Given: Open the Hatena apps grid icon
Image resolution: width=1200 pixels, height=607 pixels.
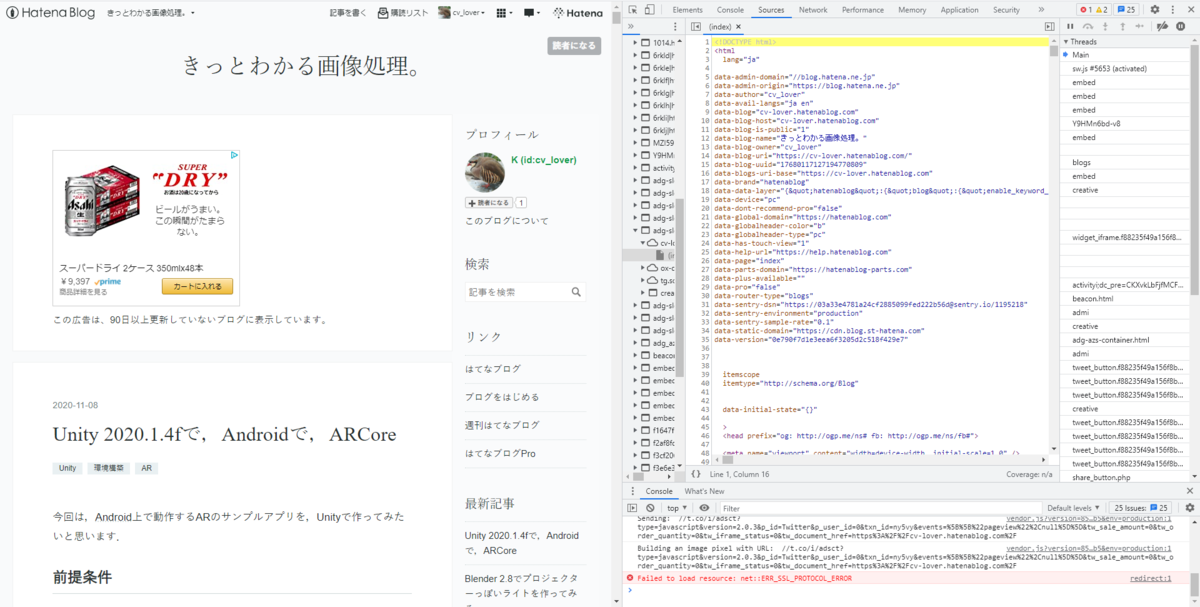Looking at the screenshot, I should coord(500,13).
